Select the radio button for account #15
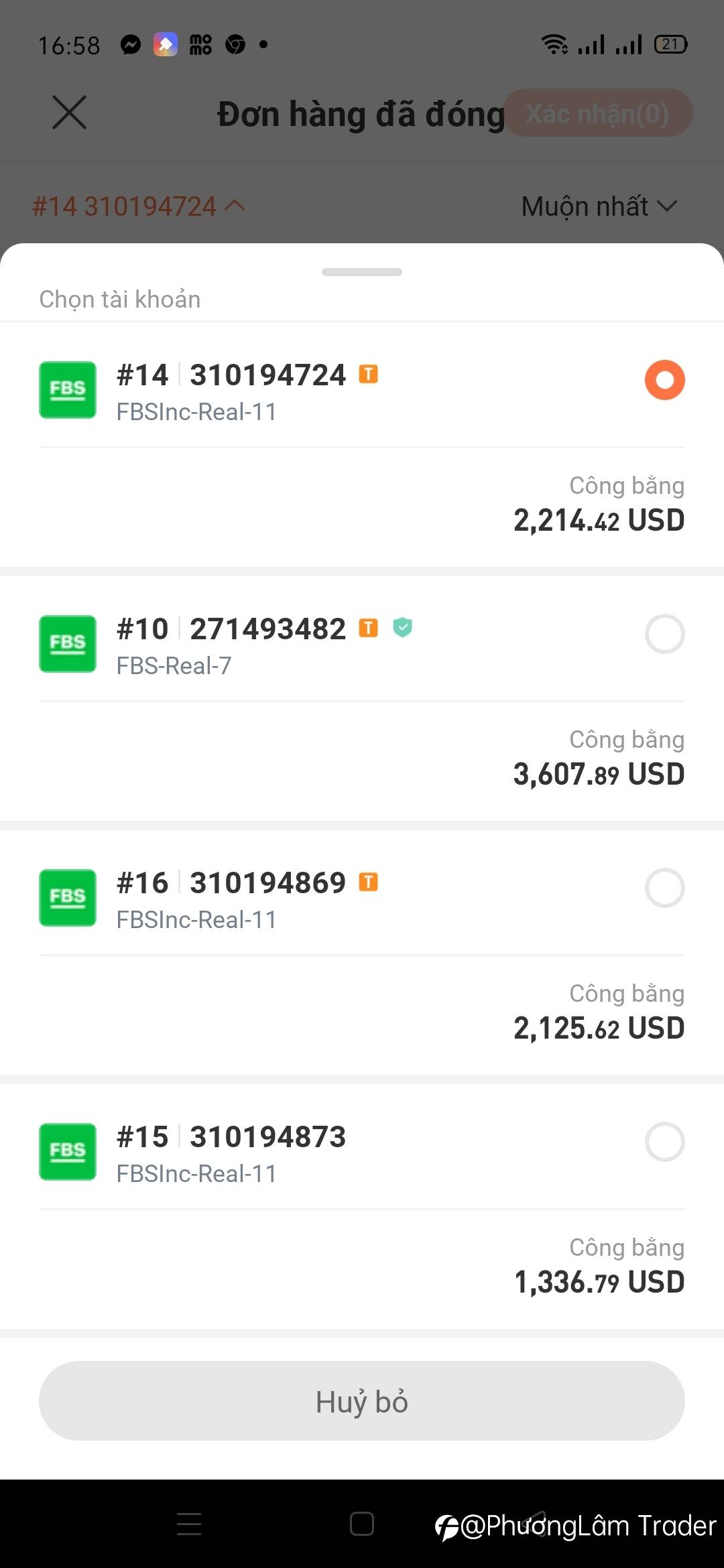724x1568 pixels. click(x=664, y=1142)
